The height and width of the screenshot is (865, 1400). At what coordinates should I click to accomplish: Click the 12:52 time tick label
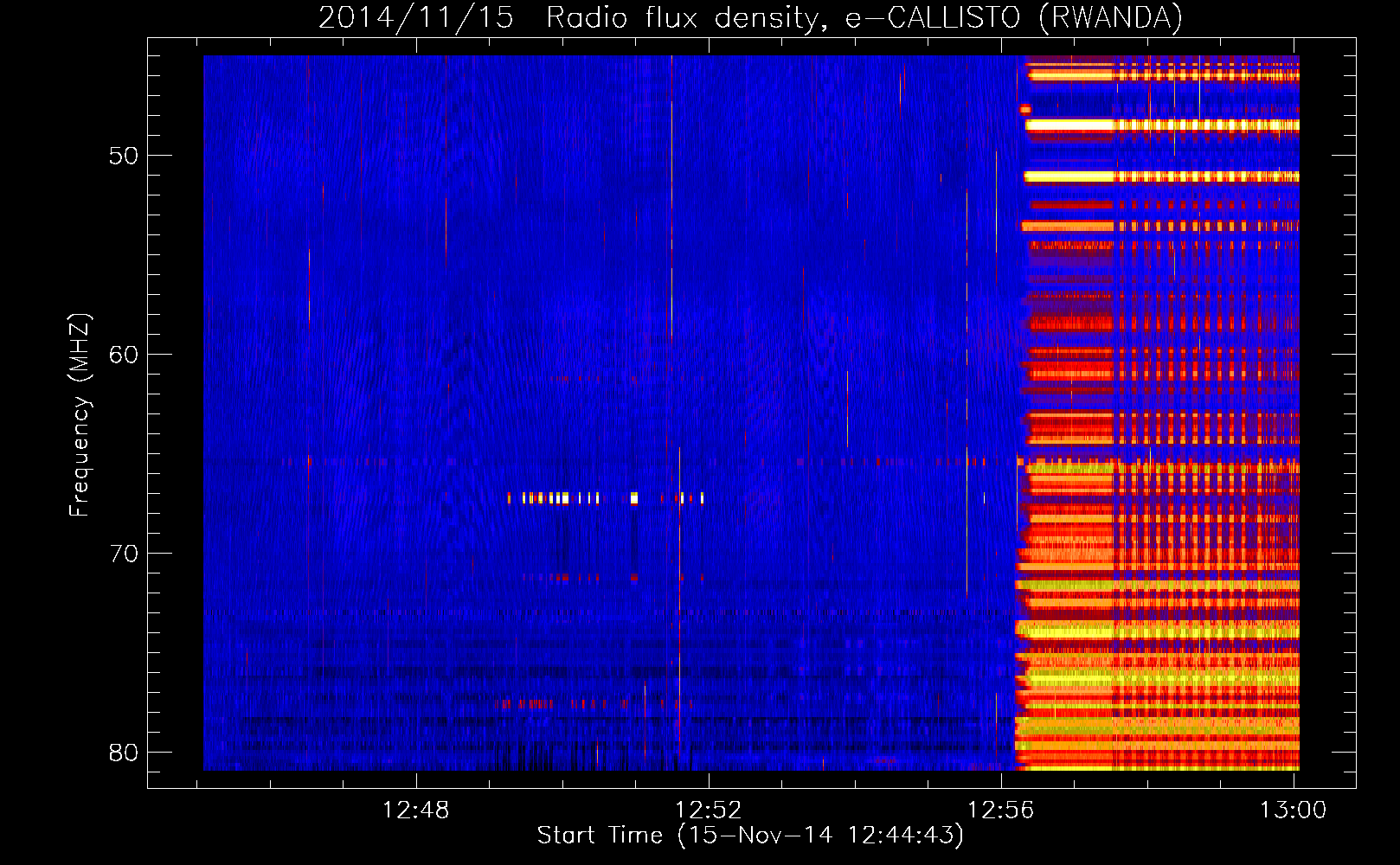(709, 811)
